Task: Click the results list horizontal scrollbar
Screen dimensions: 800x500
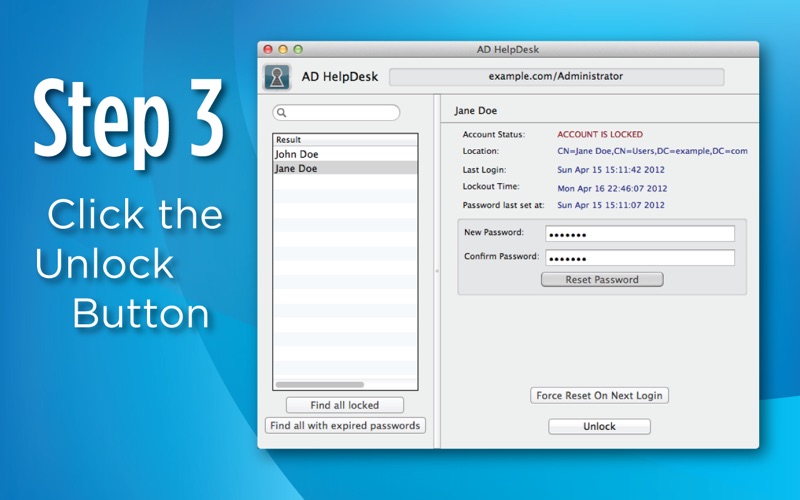Action: click(320, 385)
